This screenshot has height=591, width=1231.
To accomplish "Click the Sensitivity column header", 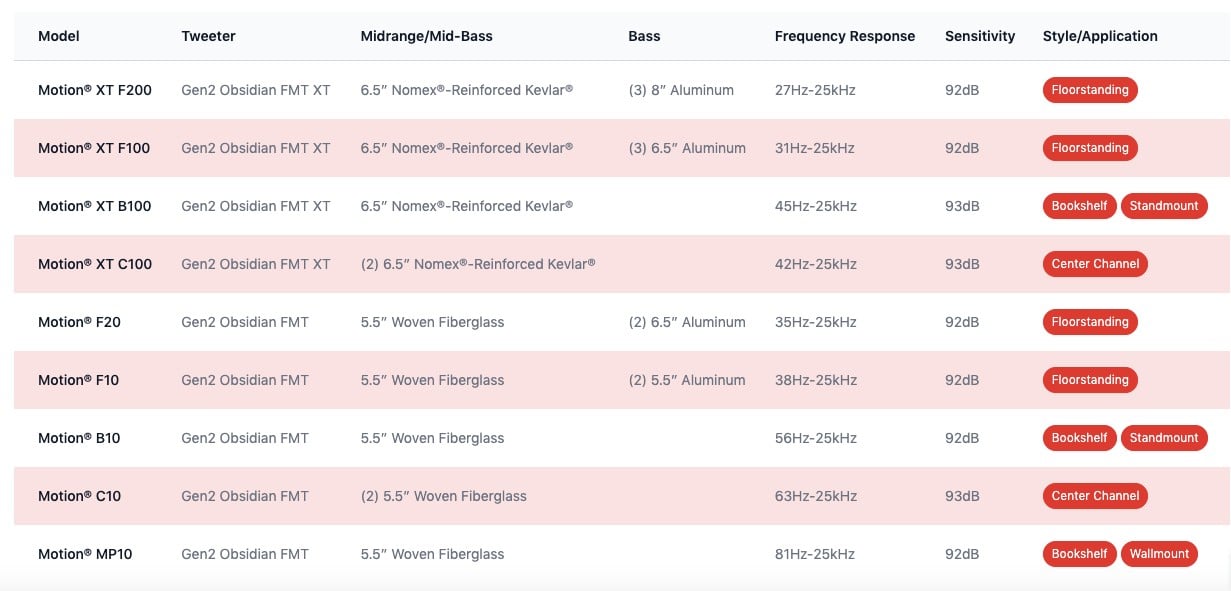I will pos(979,36).
